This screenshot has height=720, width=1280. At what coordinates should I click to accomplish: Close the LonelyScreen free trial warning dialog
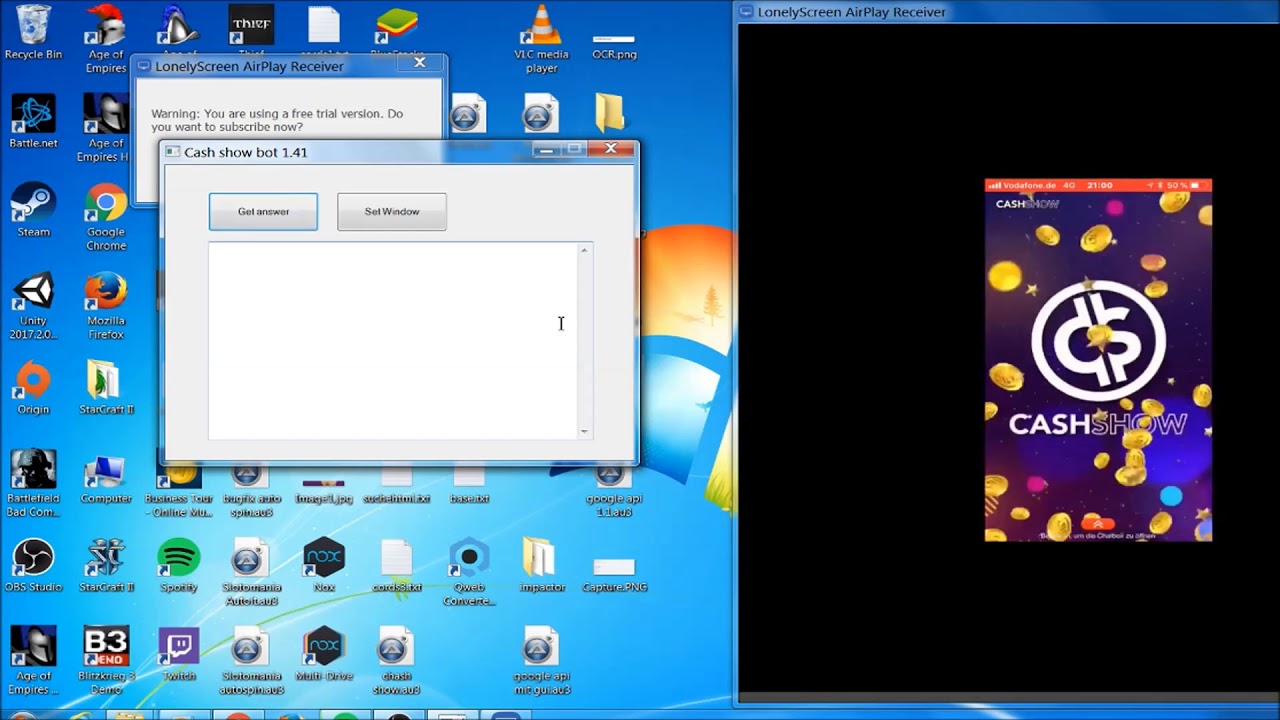click(420, 63)
